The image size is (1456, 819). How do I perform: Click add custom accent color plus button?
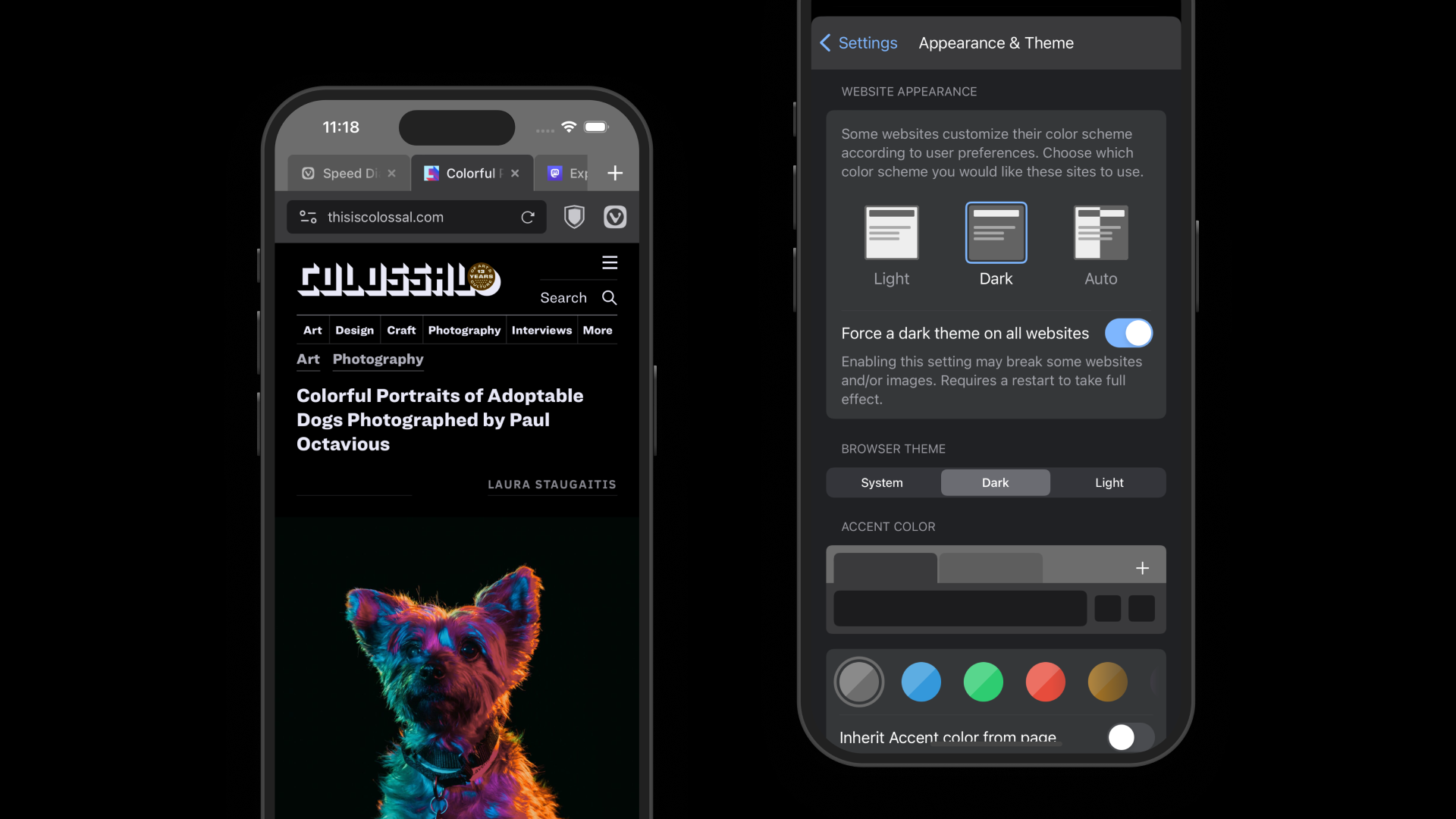point(1143,567)
